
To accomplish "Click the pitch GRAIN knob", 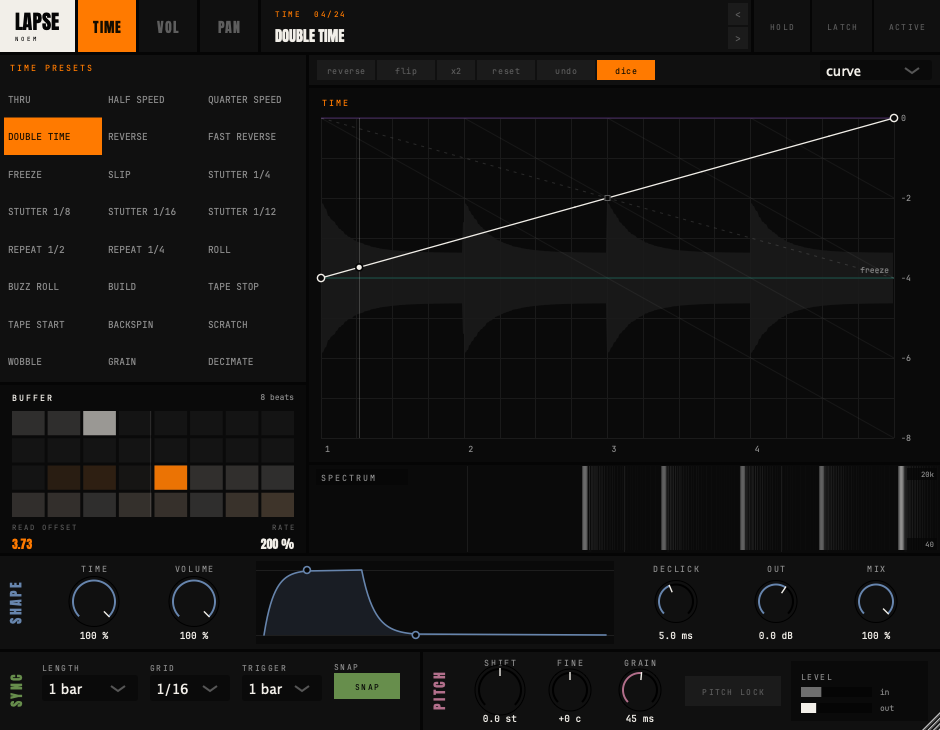I will coord(640,689).
